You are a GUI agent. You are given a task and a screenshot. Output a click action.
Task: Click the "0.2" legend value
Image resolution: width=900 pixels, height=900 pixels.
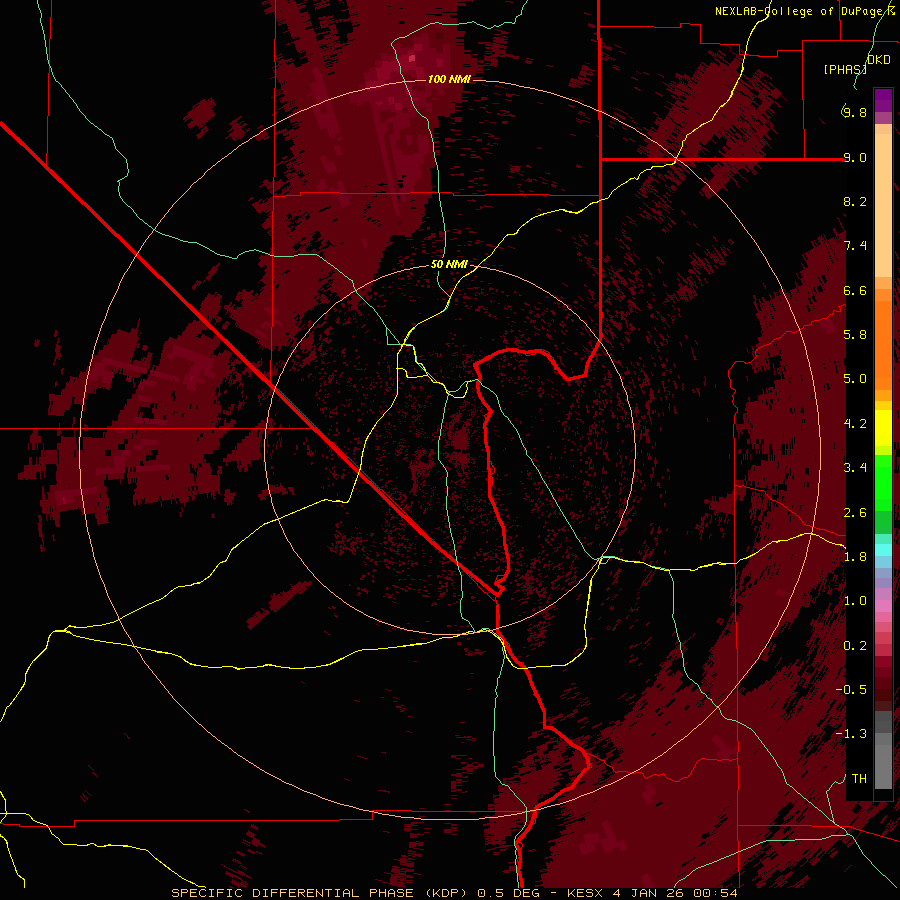855,646
